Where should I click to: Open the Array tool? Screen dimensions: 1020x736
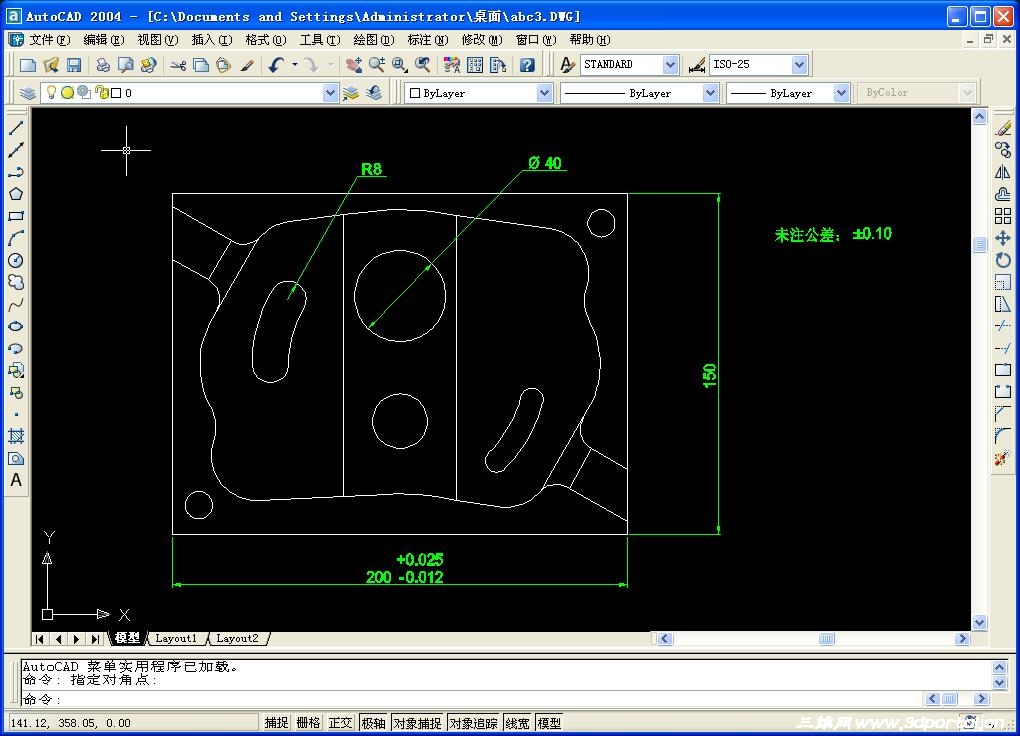(1003, 216)
